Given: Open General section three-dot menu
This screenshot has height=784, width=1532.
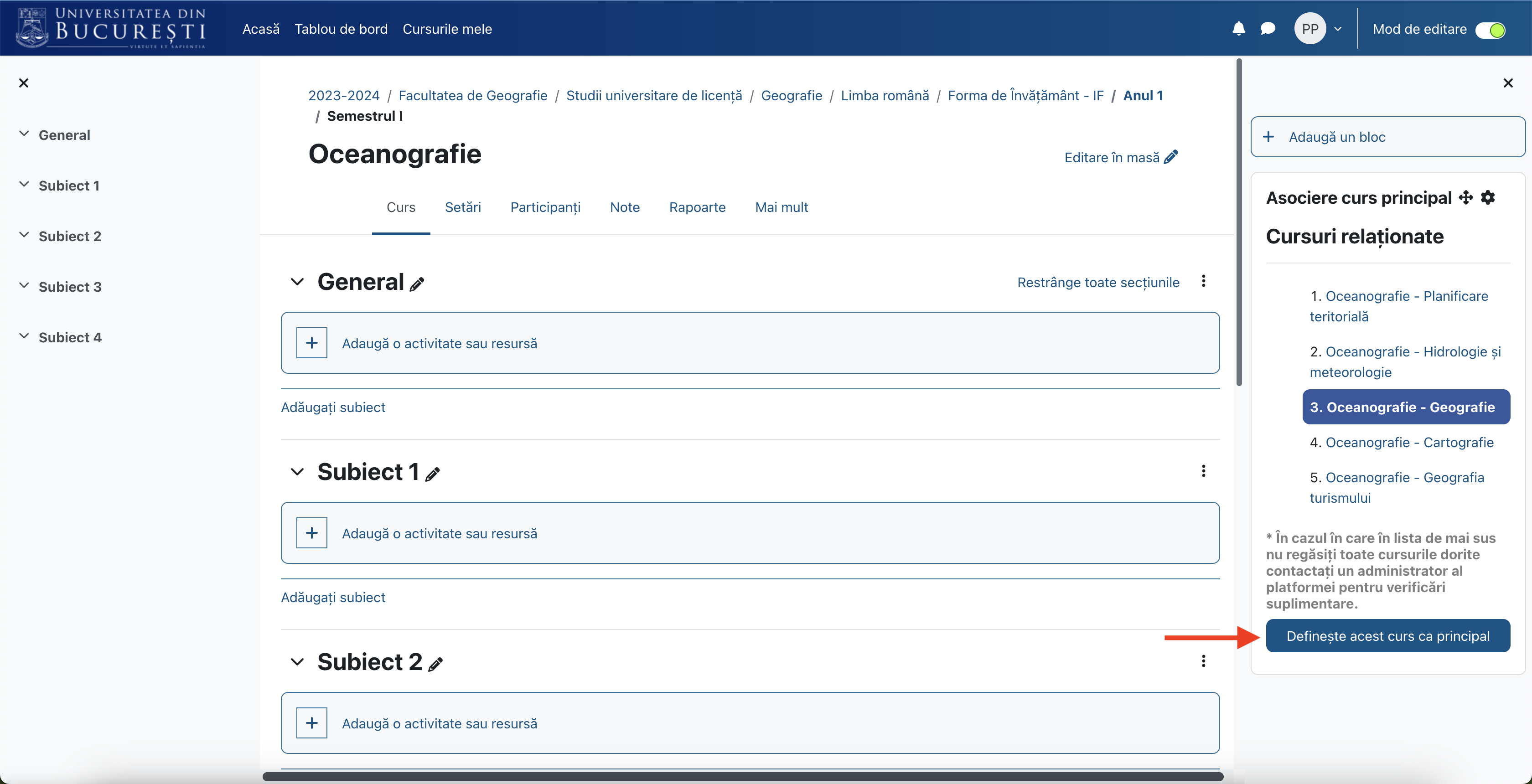Looking at the screenshot, I should point(1204,281).
